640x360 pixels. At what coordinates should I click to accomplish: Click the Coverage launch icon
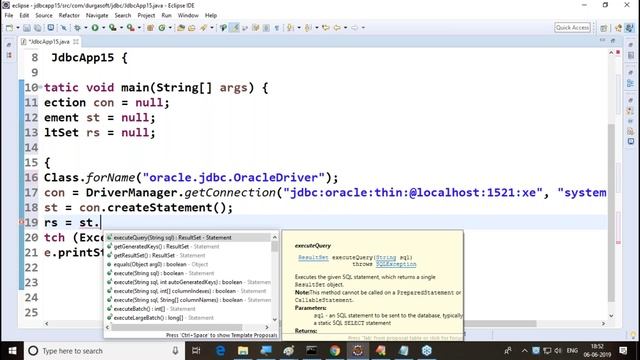coord(113,28)
